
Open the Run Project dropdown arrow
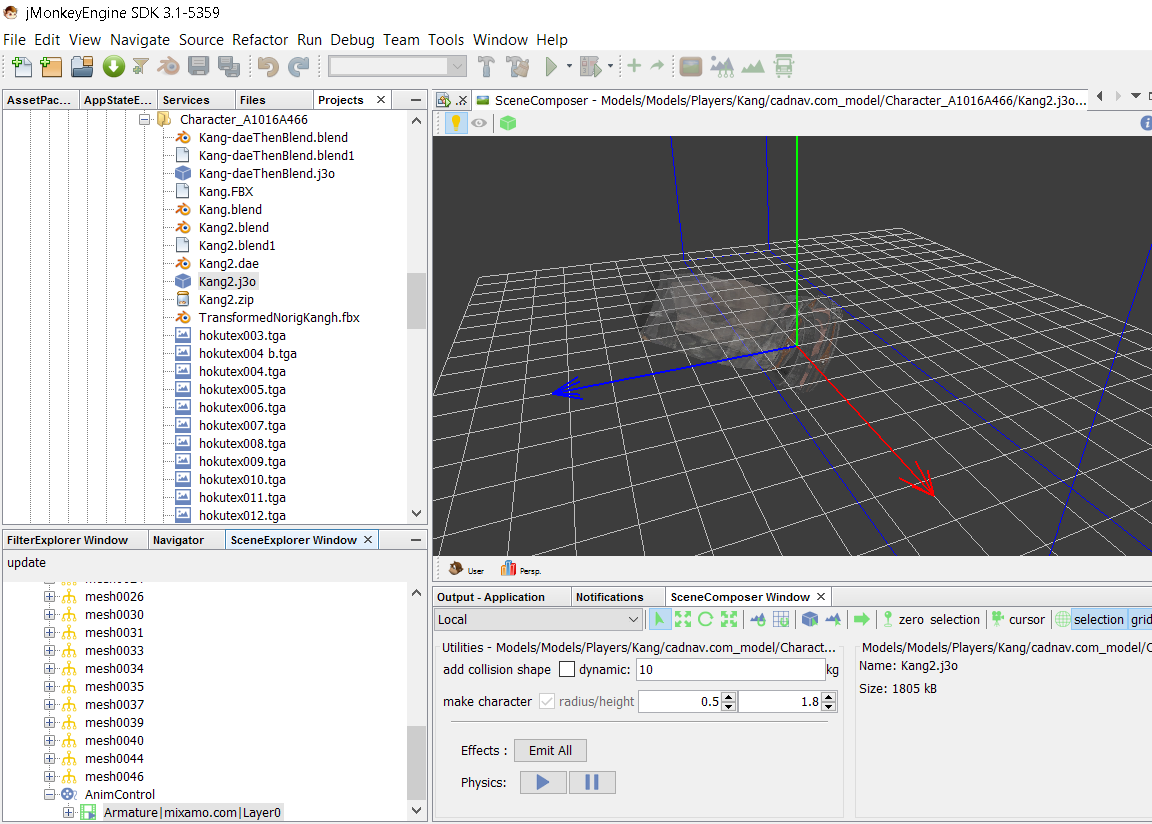(x=569, y=67)
